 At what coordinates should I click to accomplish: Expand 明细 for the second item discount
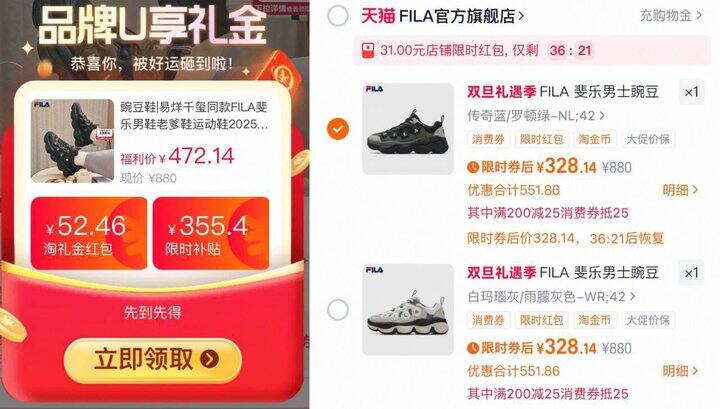coord(680,371)
